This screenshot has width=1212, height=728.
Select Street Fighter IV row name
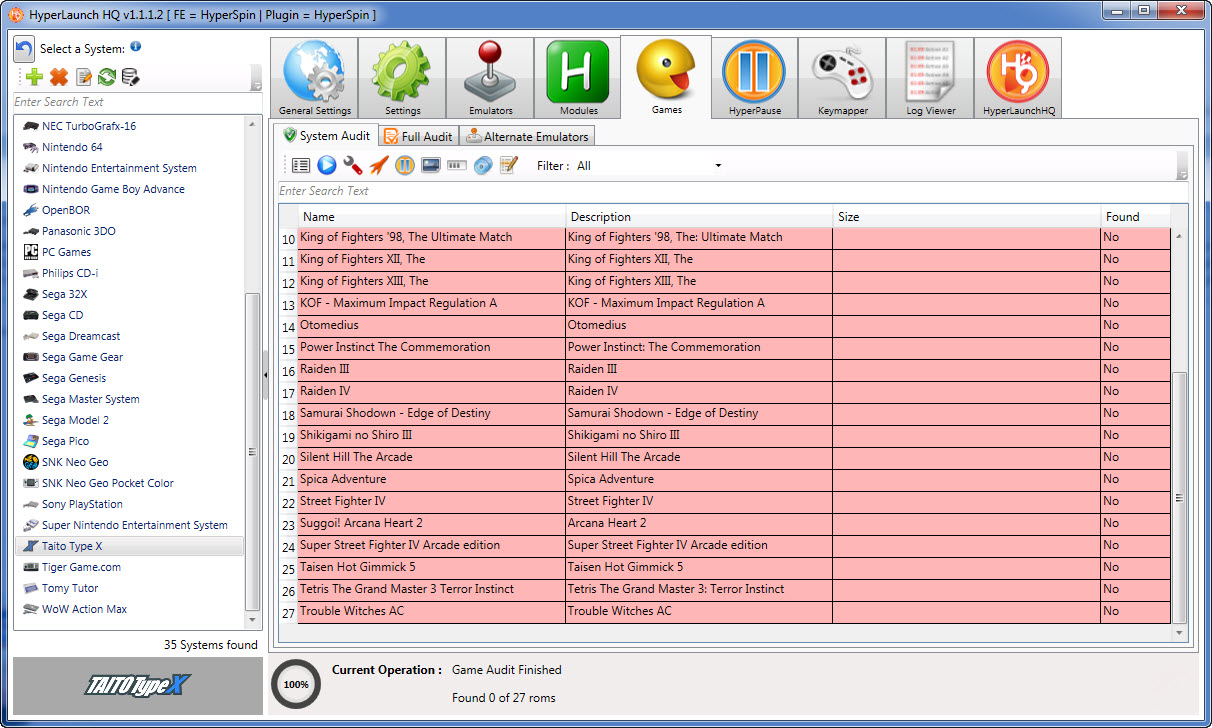pos(432,501)
